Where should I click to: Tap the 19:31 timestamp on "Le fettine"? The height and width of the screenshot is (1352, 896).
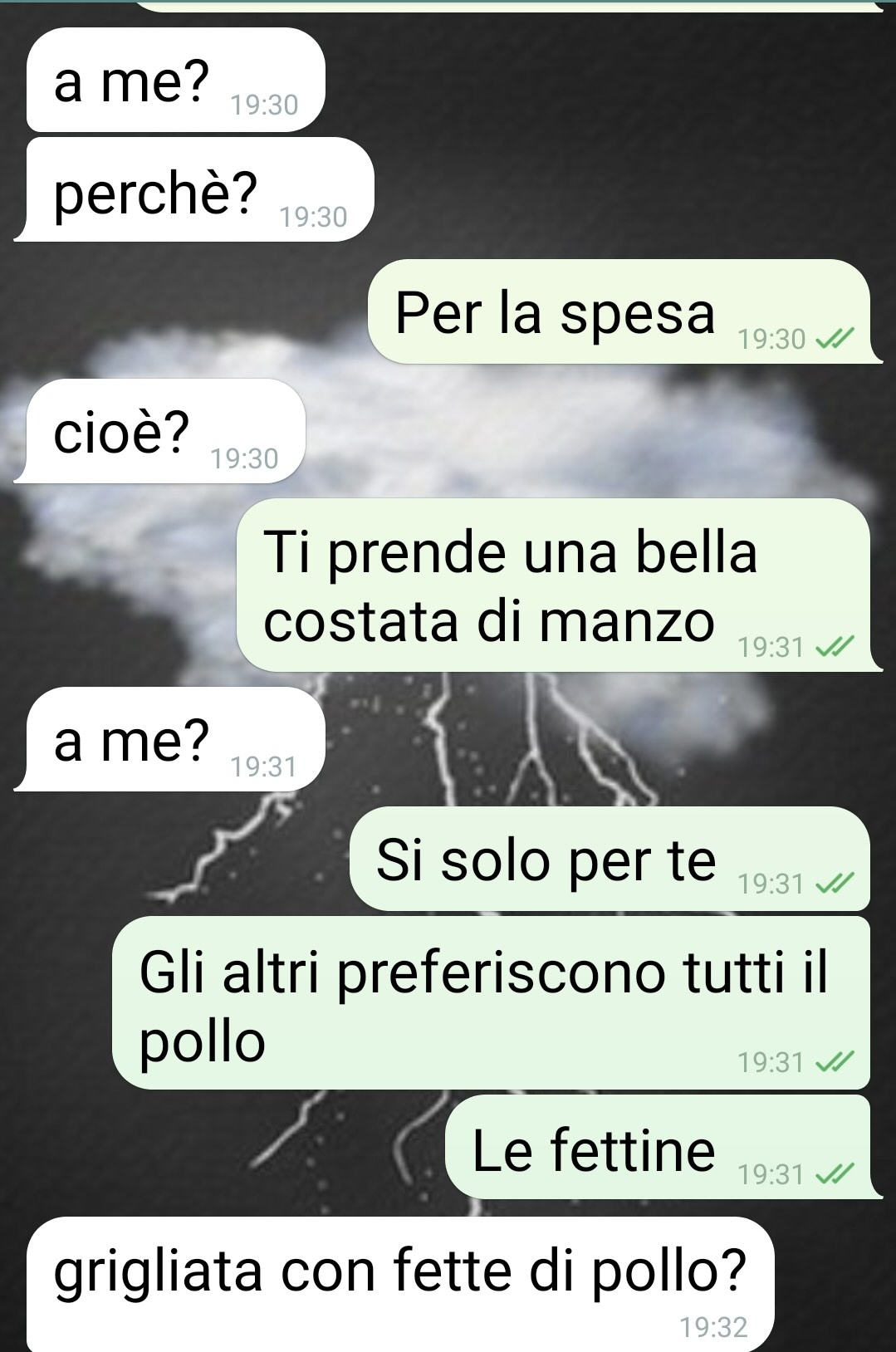point(771,1174)
